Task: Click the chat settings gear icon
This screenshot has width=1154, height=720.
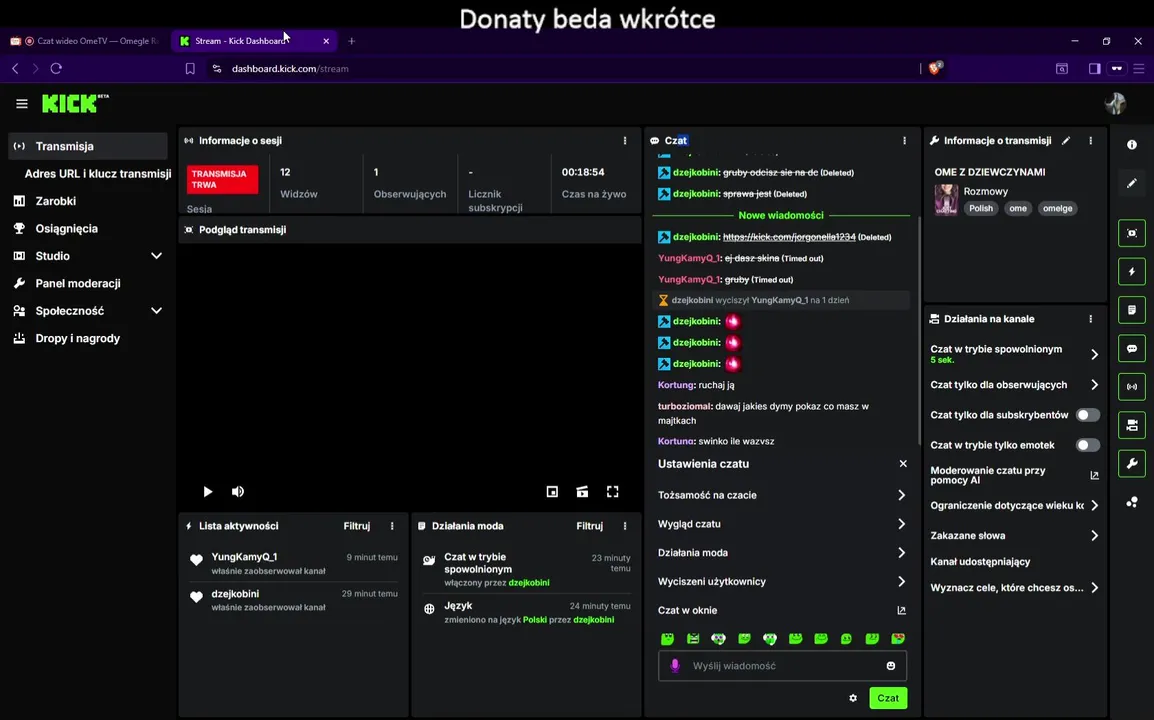Action: pos(853,698)
